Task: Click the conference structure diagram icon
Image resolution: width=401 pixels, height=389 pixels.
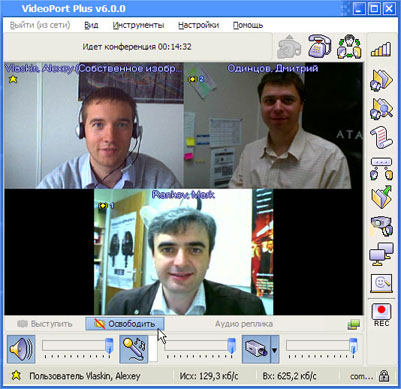Action: (382, 169)
